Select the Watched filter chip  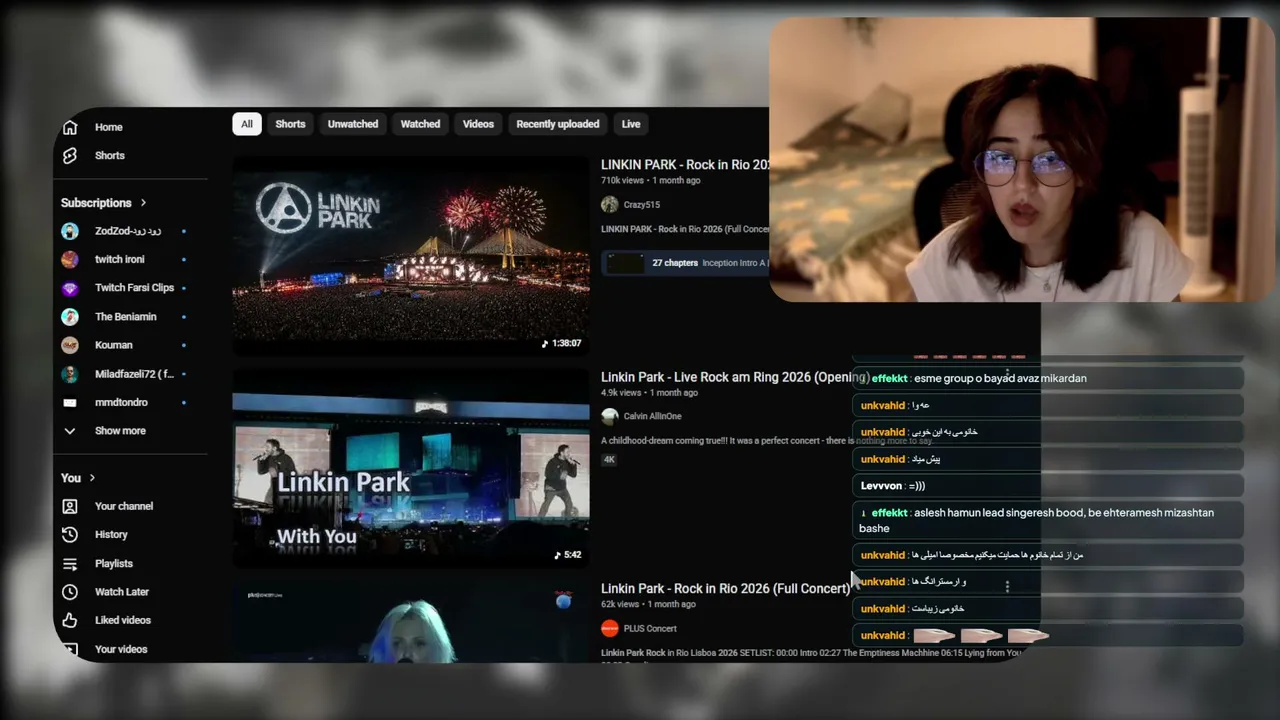(x=420, y=124)
